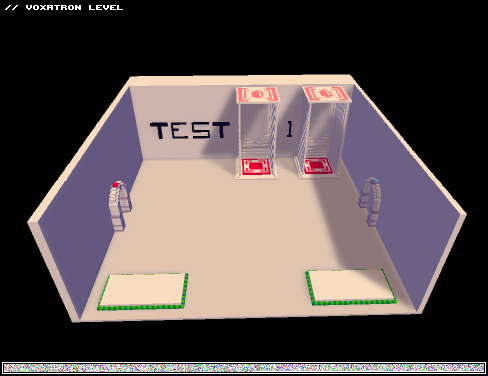Click the left green-bordered platform
Viewport: 488px width, 376px height.
[x=143, y=292]
